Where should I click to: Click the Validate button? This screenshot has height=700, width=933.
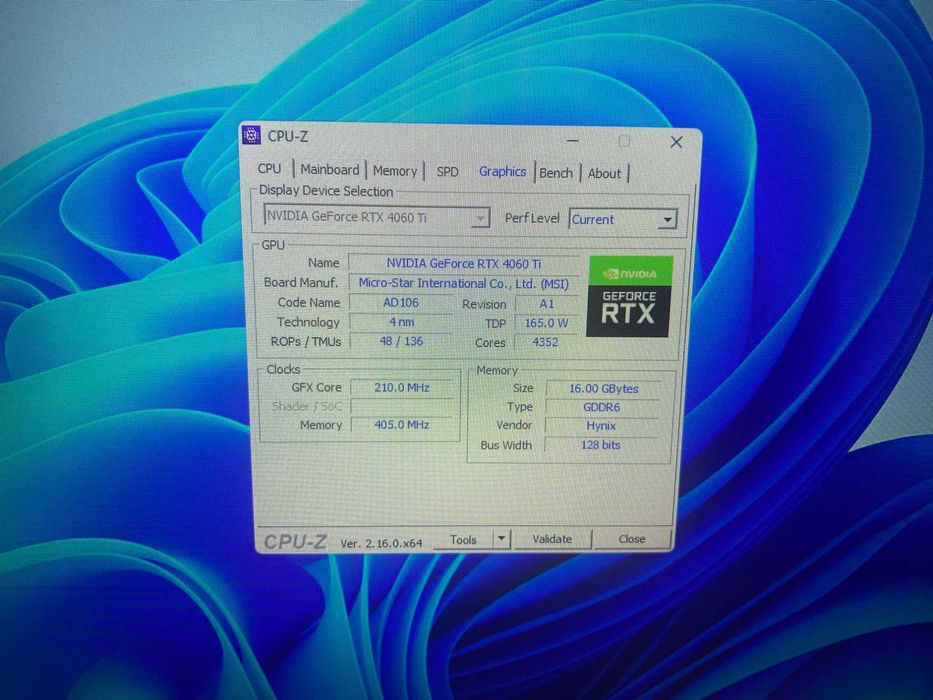[x=552, y=539]
